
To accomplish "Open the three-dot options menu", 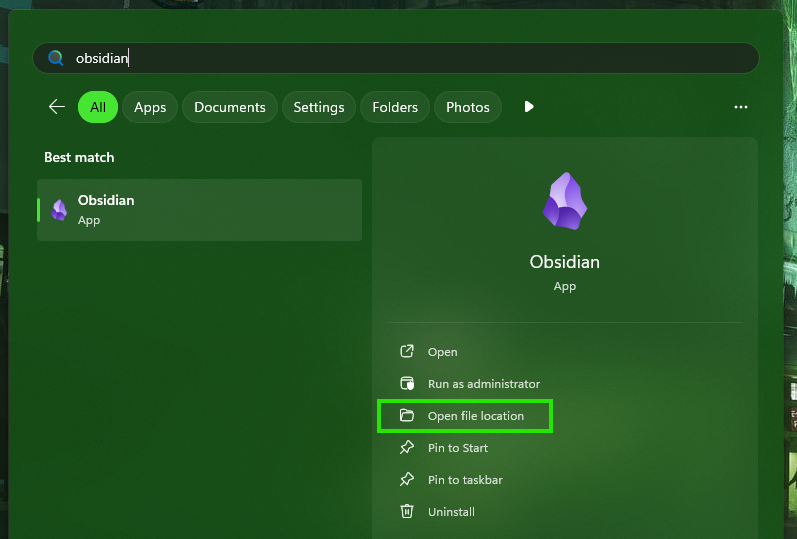I will pyautogui.click(x=741, y=107).
